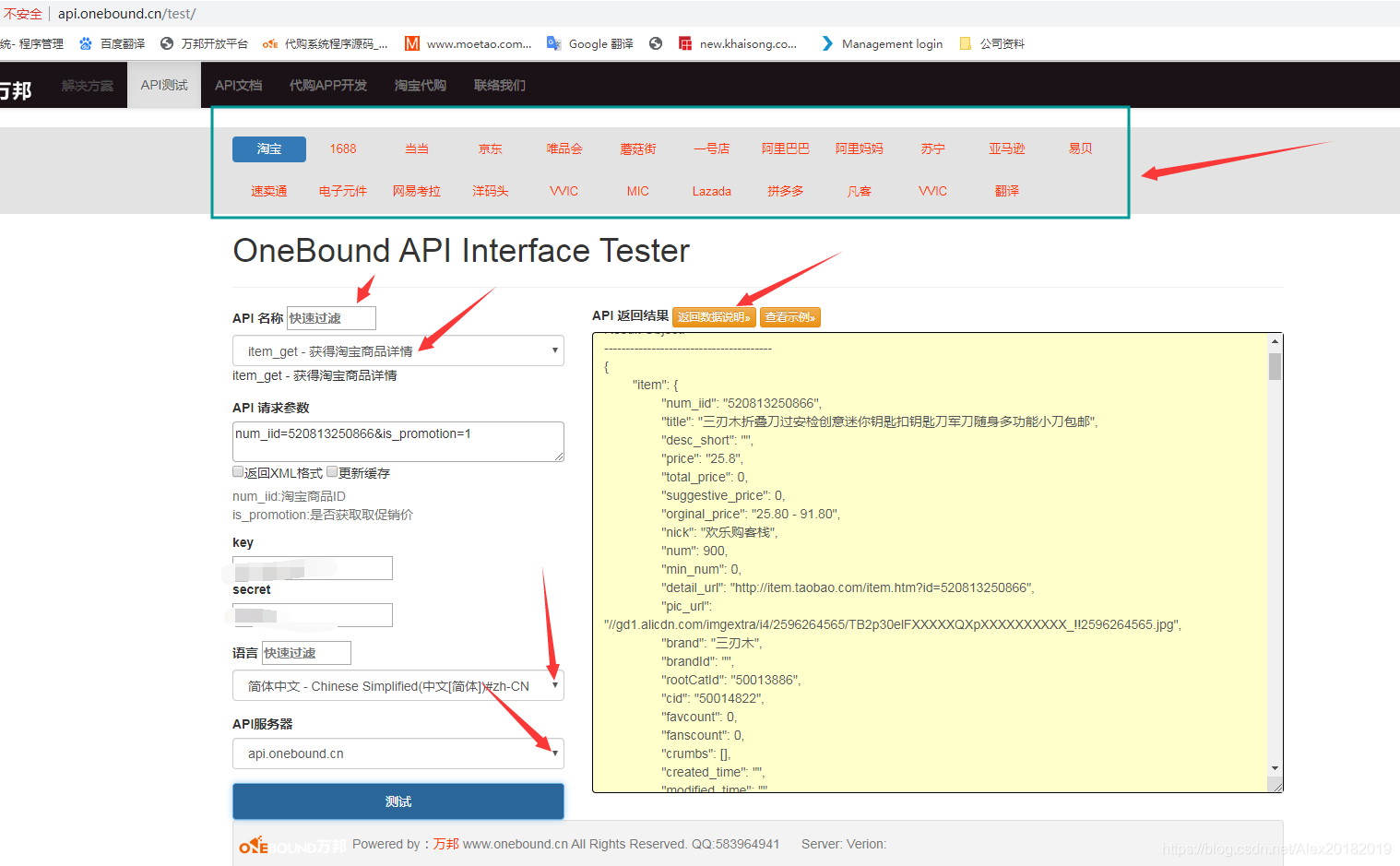1400x866 pixels.
Task: Select the MIC platform link
Action: coord(638,191)
